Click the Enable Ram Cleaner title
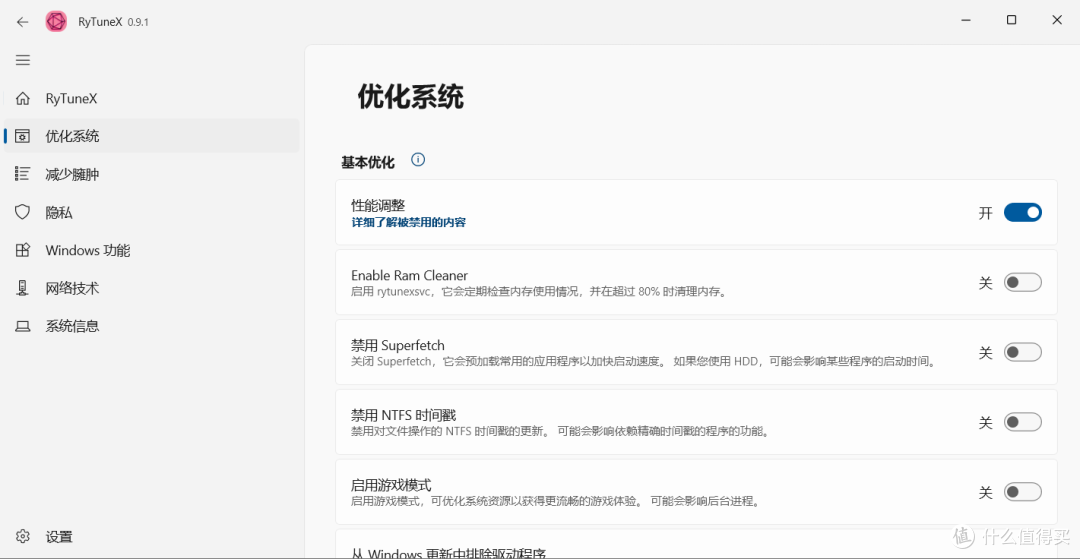 click(409, 275)
